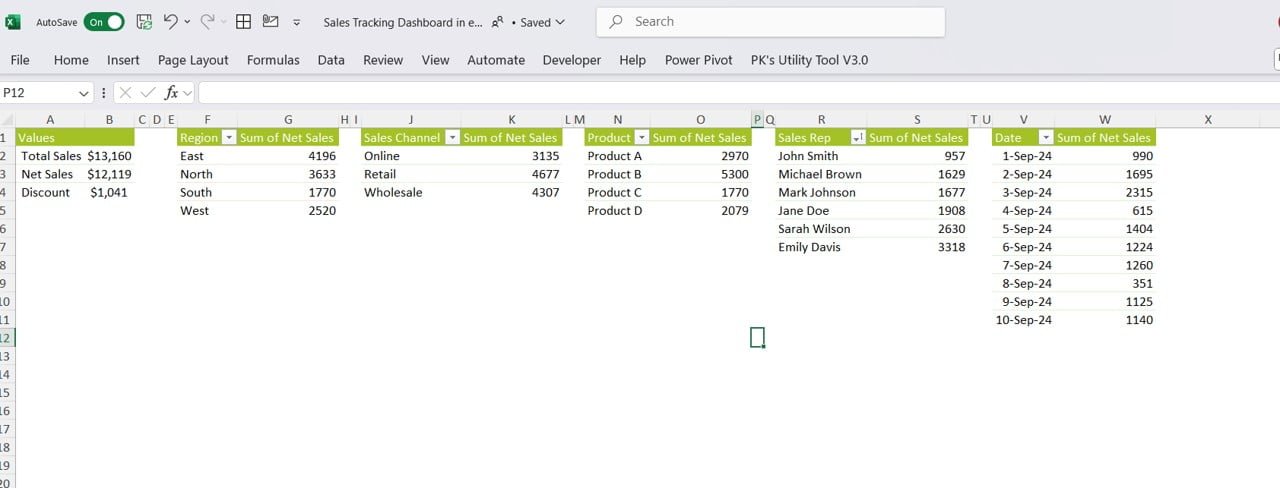Click the Redo arrow icon
The height and width of the screenshot is (488, 1280).
point(207,21)
